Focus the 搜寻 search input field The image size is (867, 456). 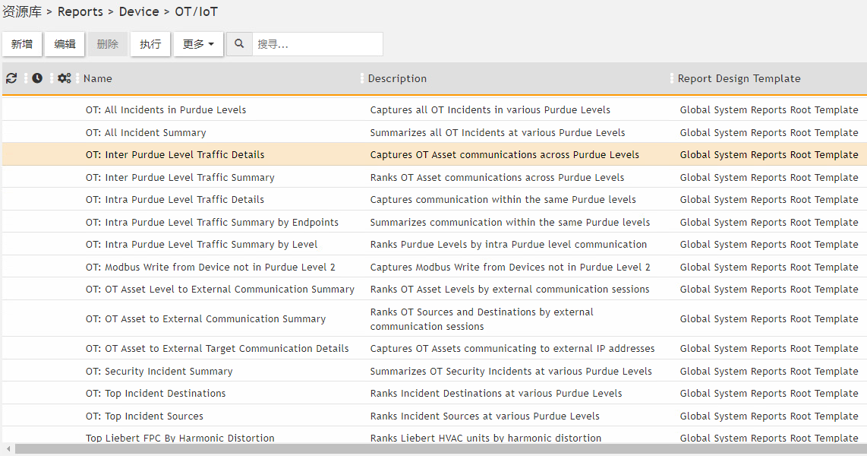point(315,44)
